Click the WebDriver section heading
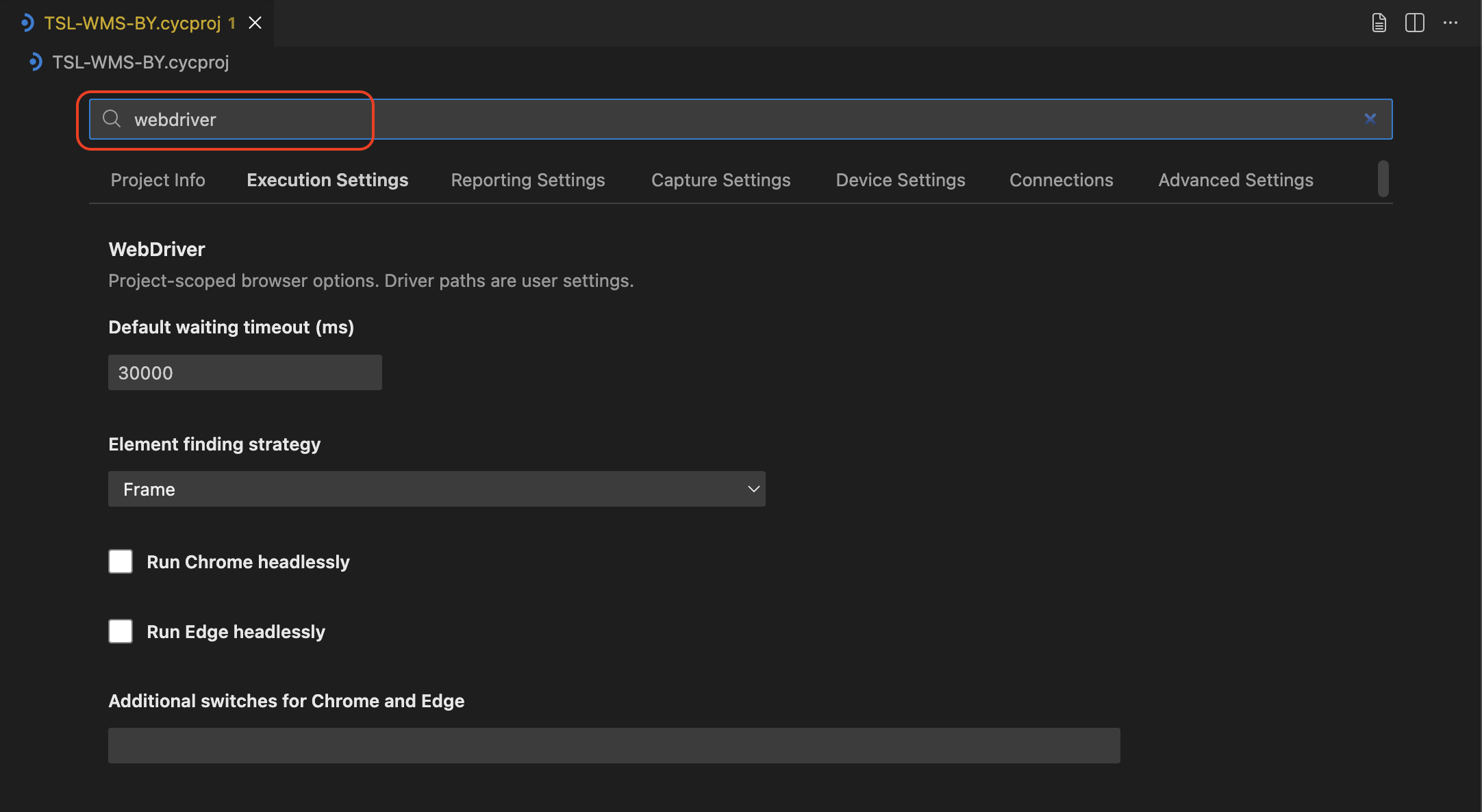The width and height of the screenshot is (1482, 812). [157, 249]
